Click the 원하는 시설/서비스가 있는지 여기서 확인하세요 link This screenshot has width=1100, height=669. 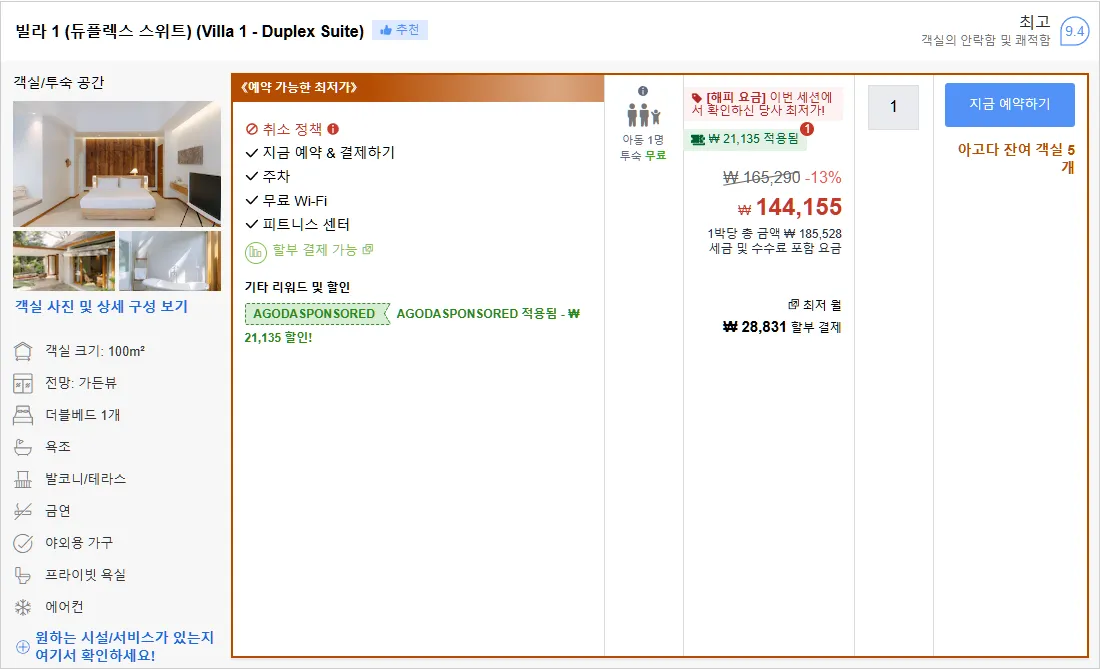[124, 646]
